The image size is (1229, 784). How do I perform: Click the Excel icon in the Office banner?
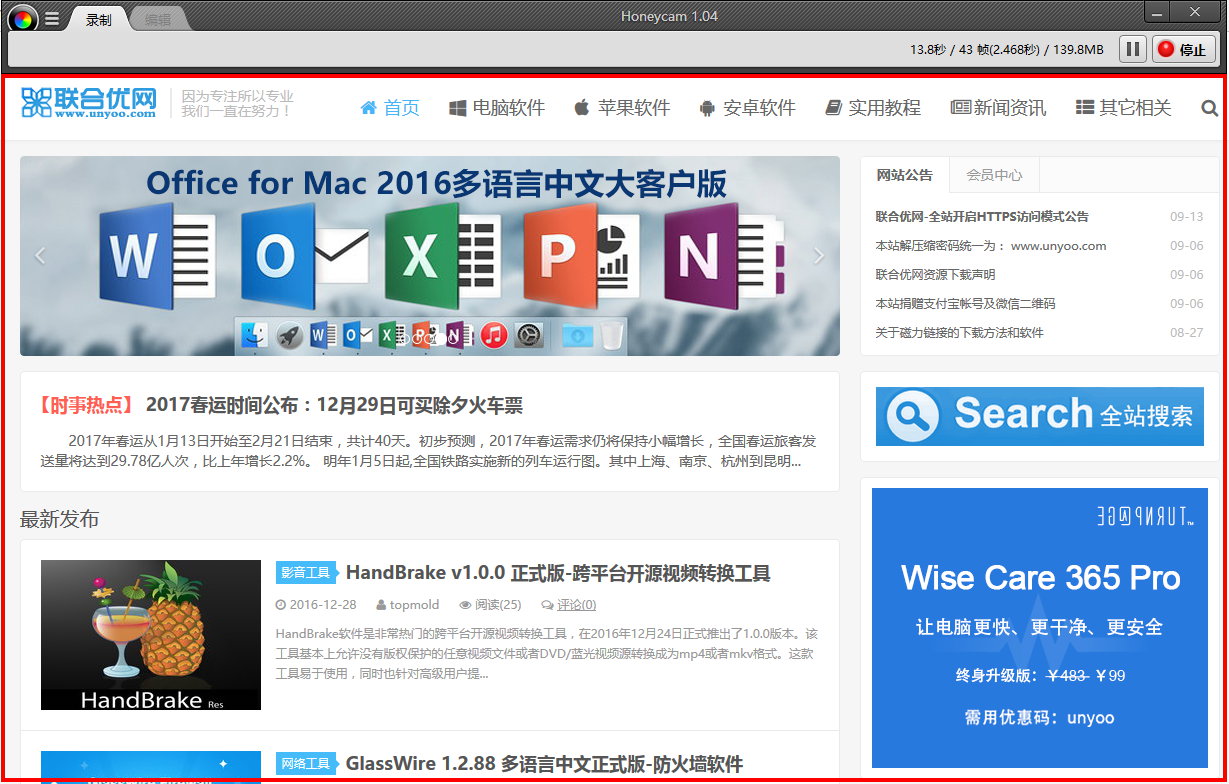click(x=443, y=255)
